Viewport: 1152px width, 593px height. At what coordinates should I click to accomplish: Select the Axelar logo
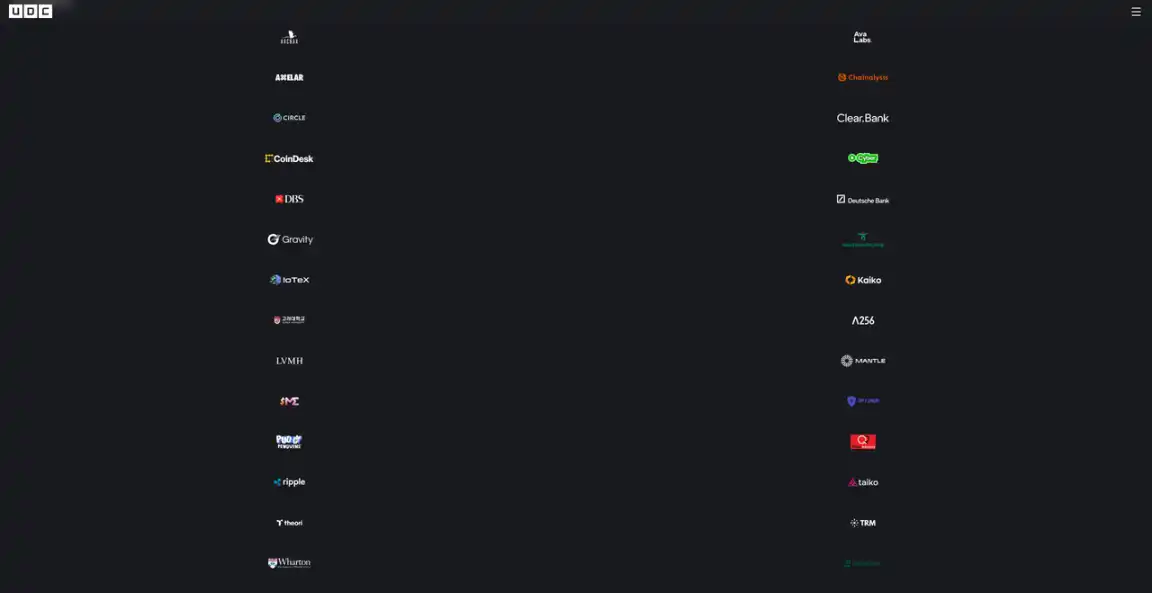coord(289,77)
